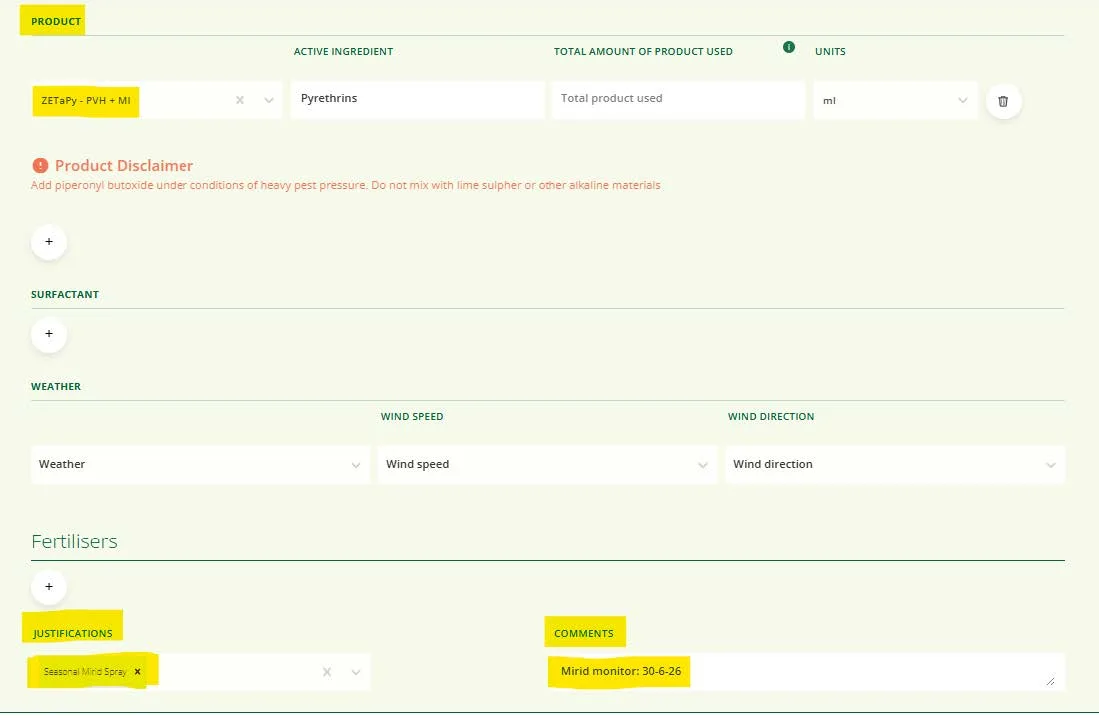
Task: Show info tooltip for total amount of product used
Action: [x=789, y=47]
